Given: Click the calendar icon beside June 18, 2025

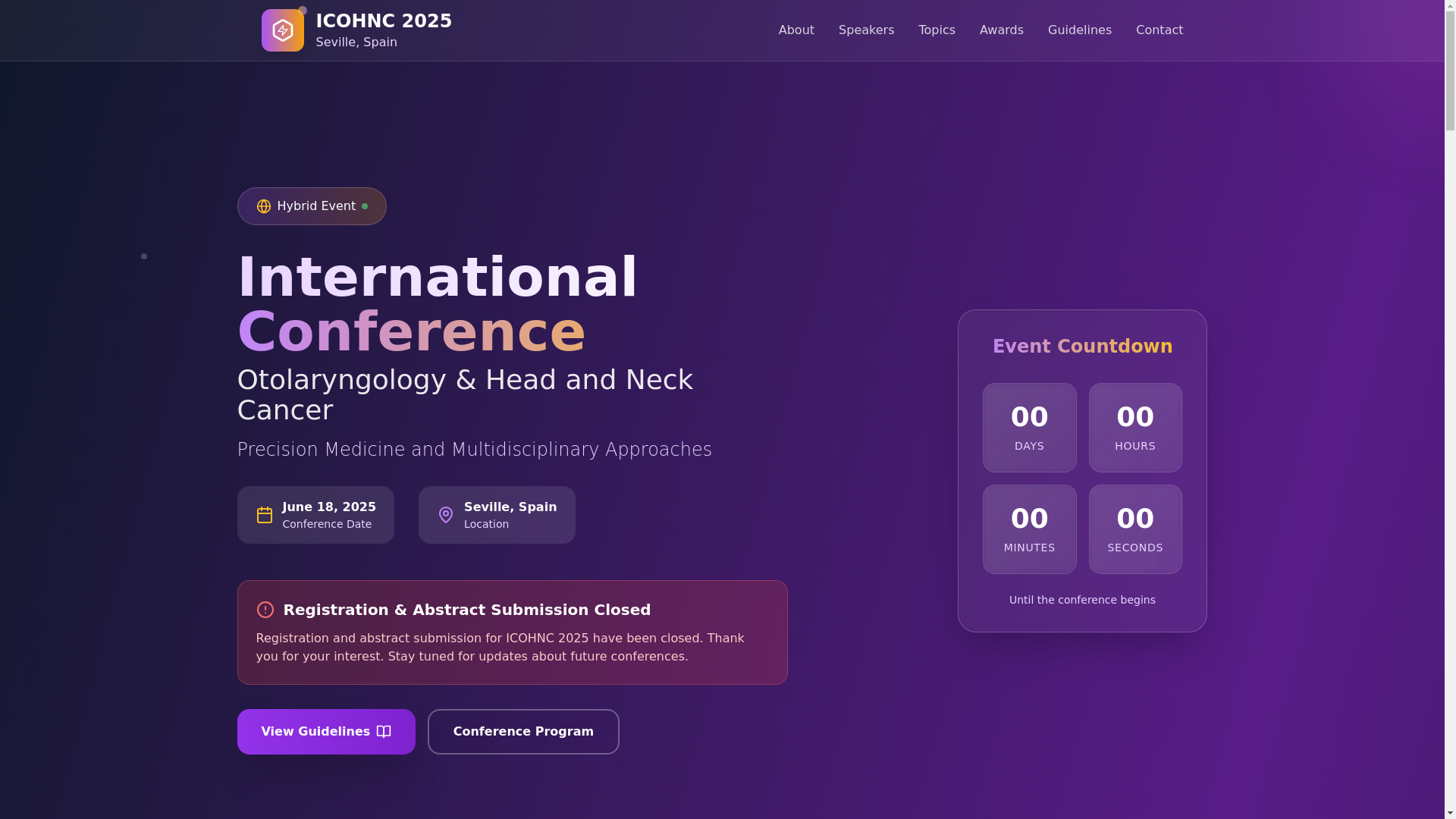Looking at the screenshot, I should pos(265,515).
